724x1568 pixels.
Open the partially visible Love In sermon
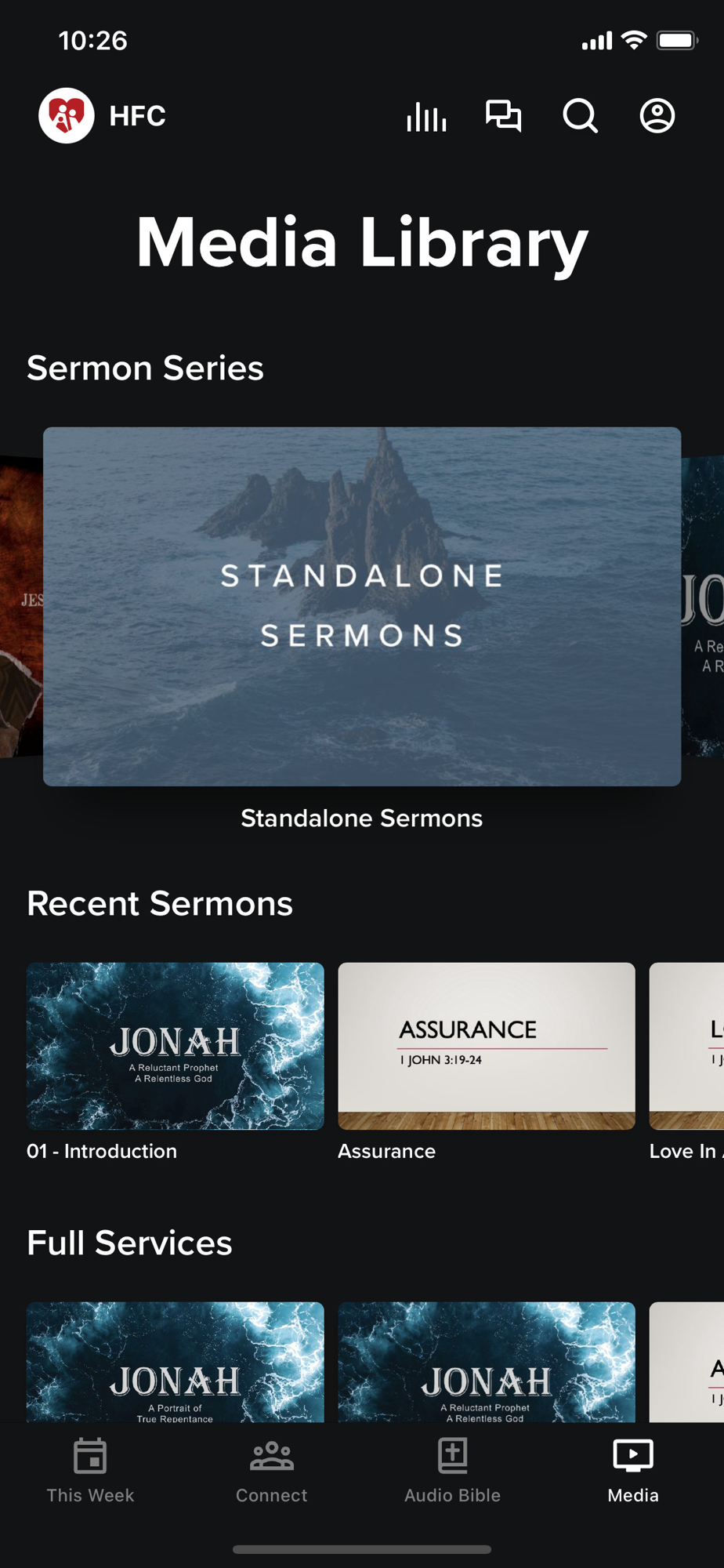(687, 1046)
